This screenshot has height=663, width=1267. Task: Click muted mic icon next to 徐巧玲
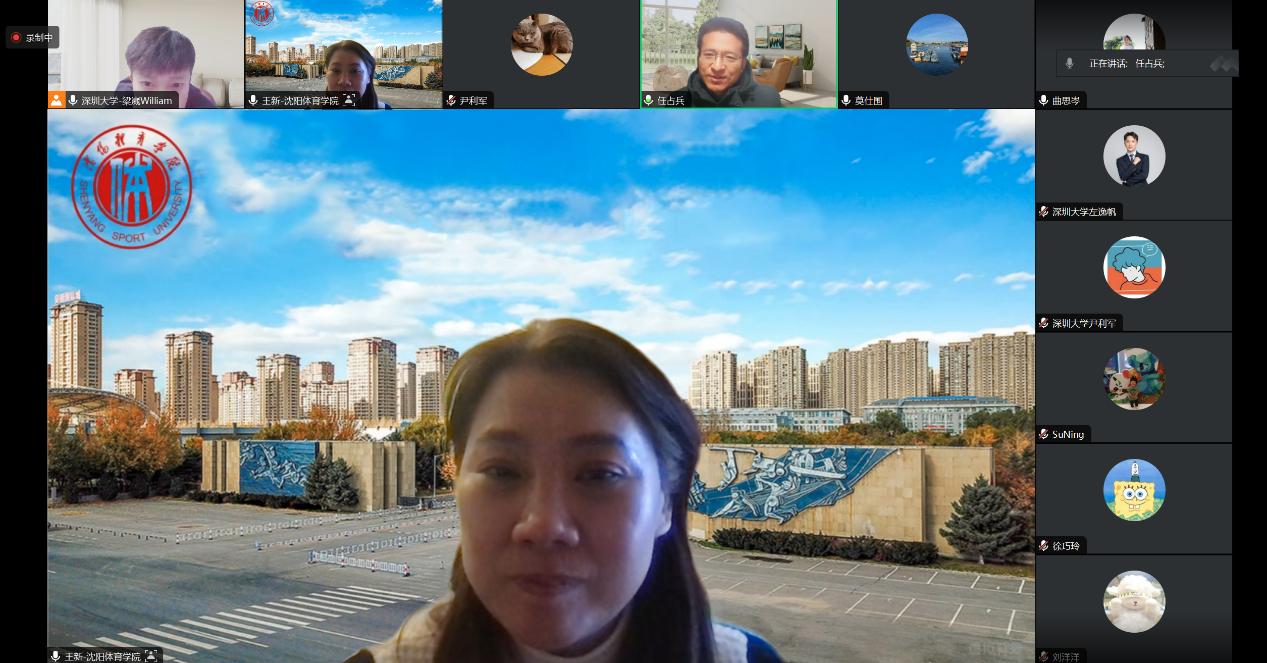point(1044,546)
